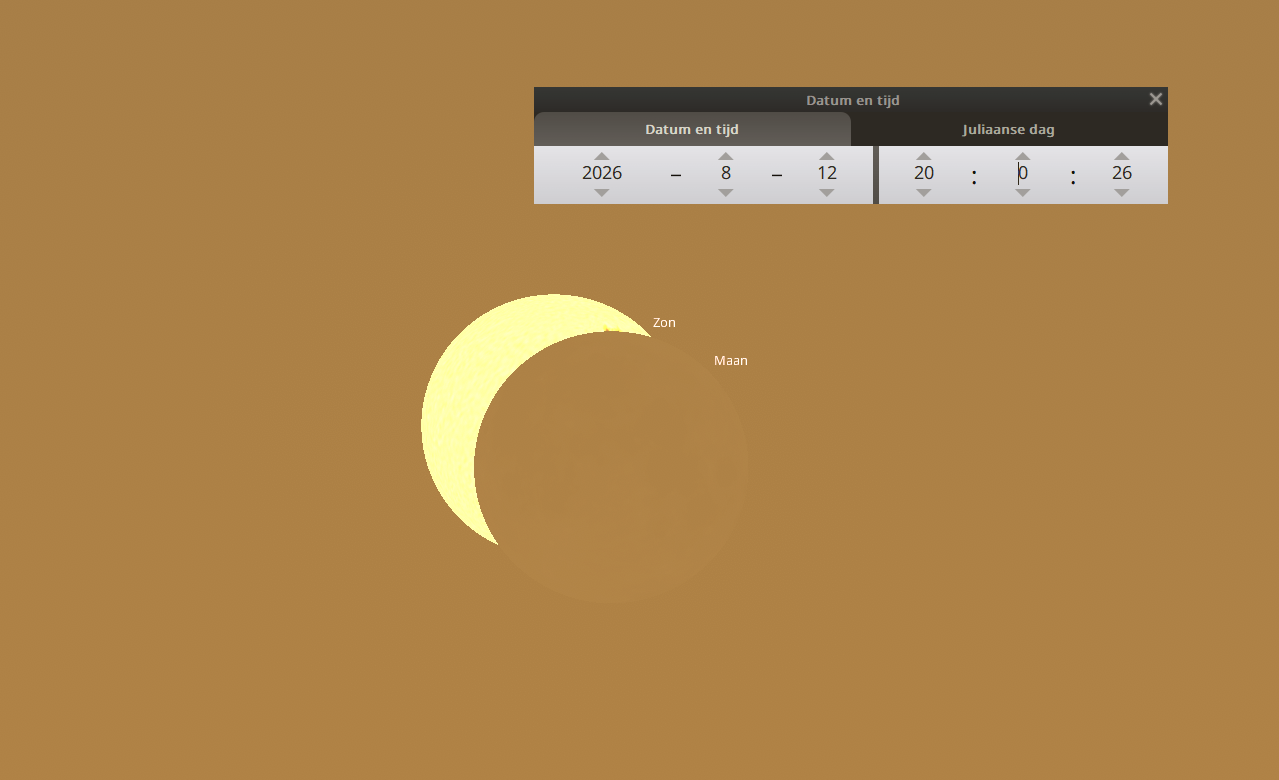Select the Moon disc labeled Maan
The height and width of the screenshot is (780, 1279).
(620, 470)
